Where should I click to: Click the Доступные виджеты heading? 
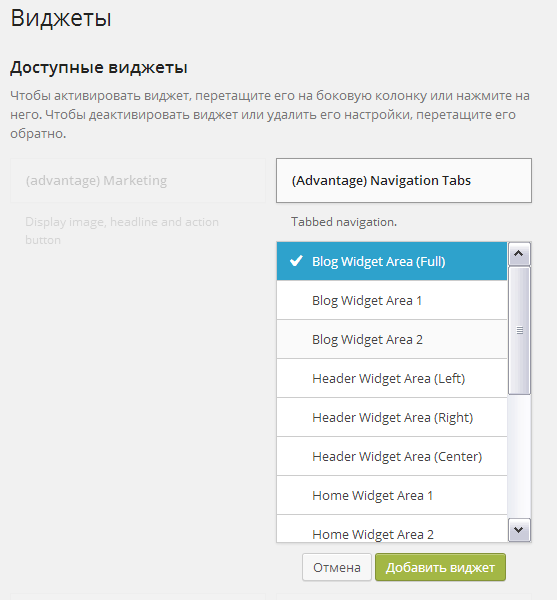[x=99, y=68]
